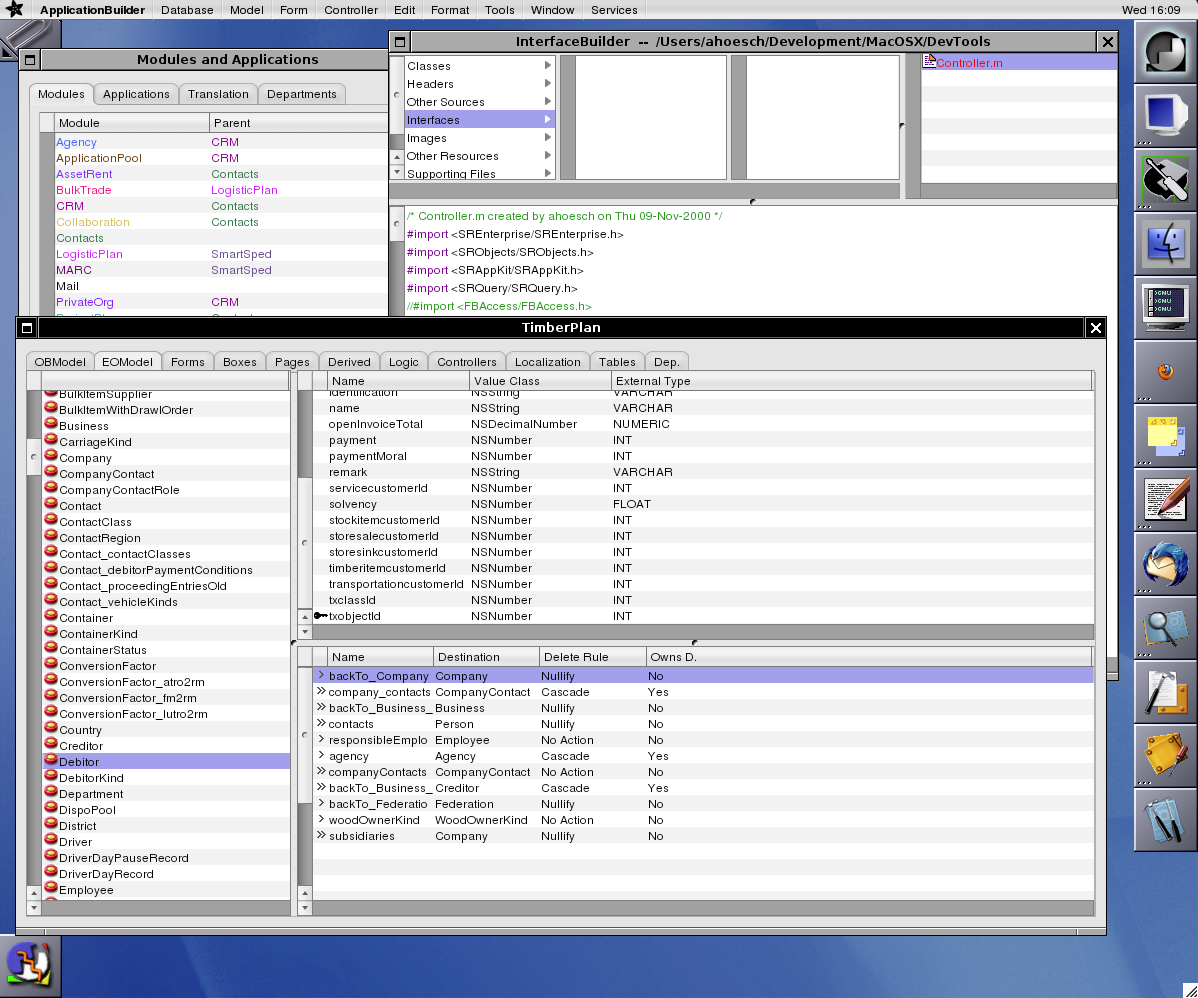Click the entity list scrollbar up arrow
Screen dimensions: 1198x998
click(34, 893)
